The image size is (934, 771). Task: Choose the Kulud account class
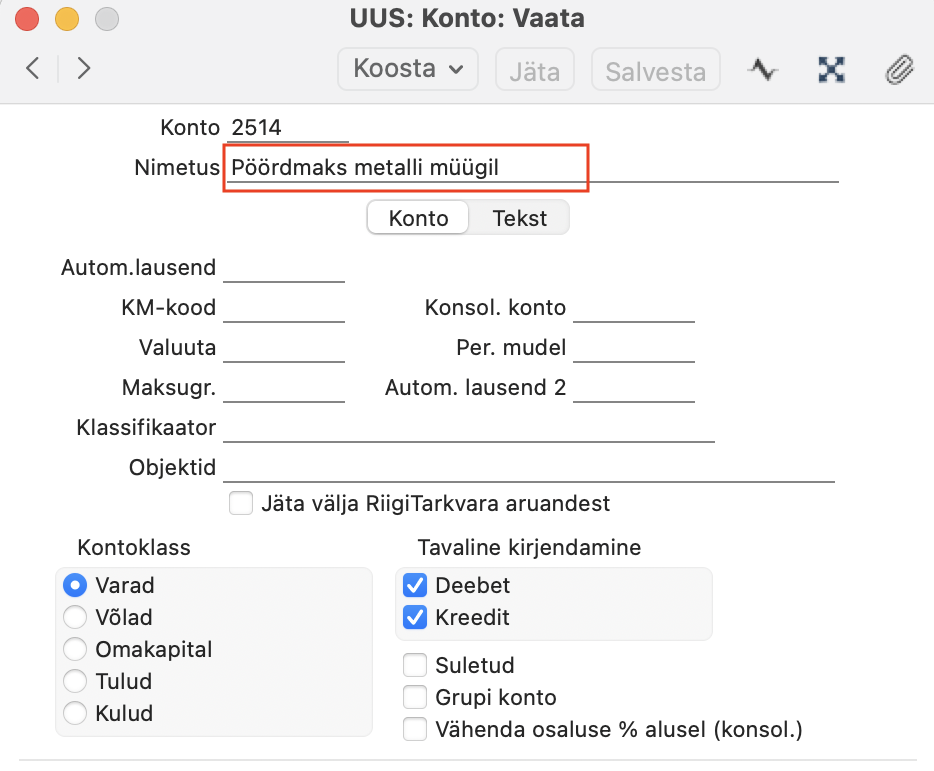tap(75, 713)
